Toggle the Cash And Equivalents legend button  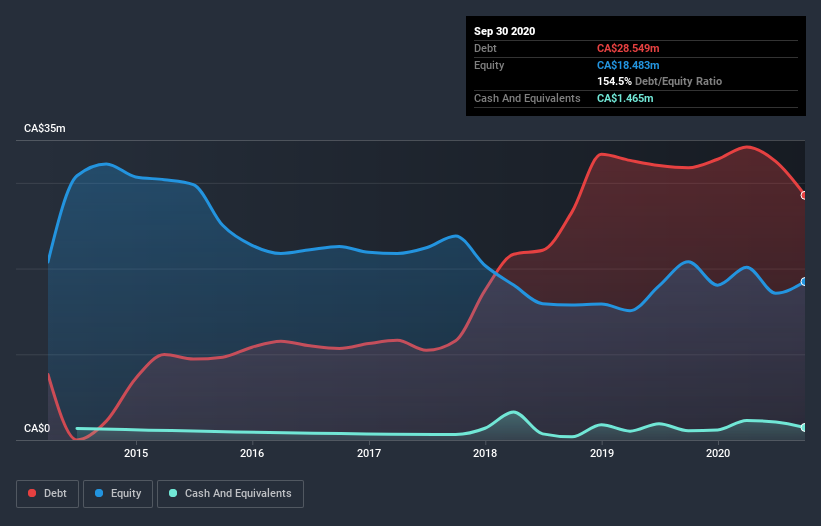pos(230,494)
